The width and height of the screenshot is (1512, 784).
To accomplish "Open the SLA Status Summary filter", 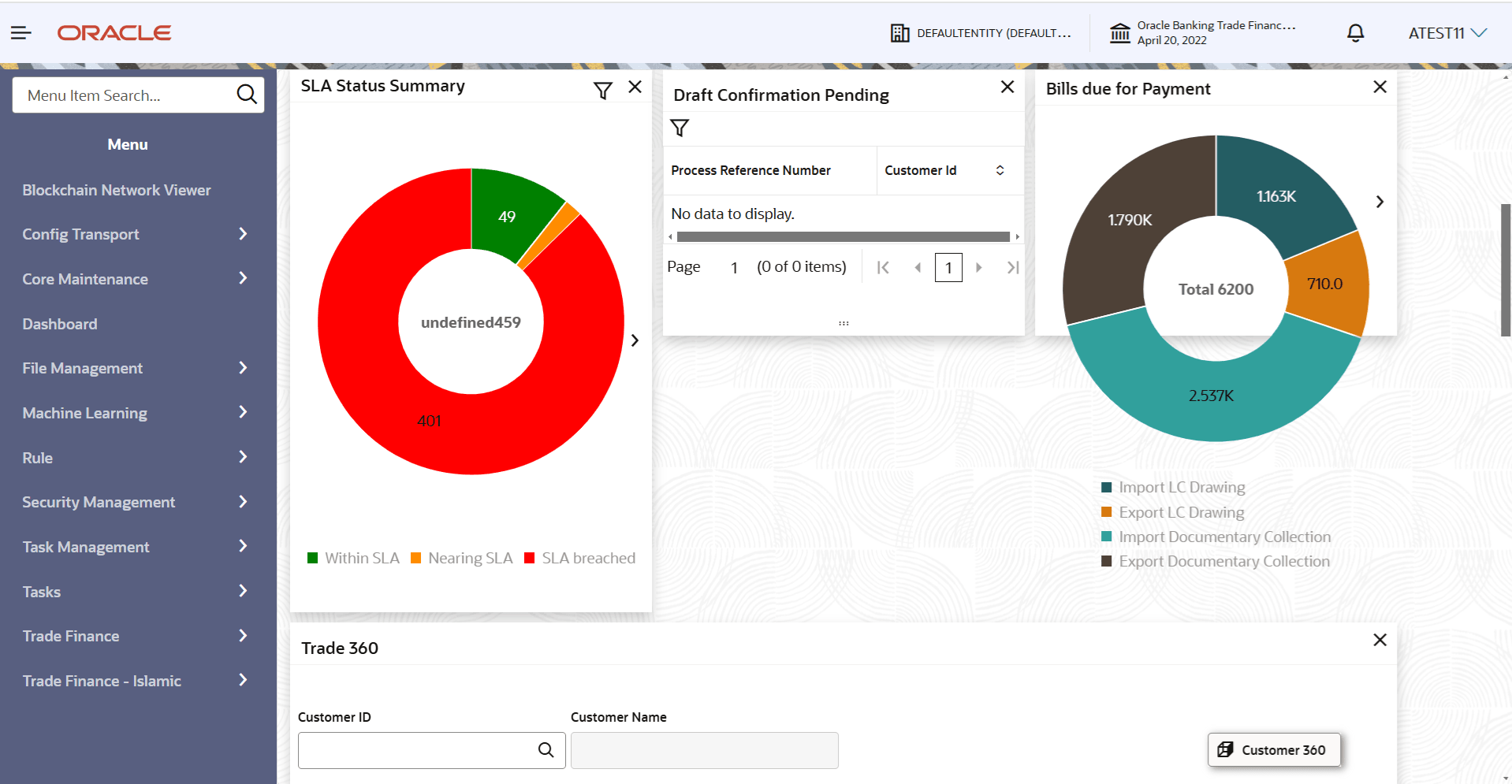I will (603, 91).
